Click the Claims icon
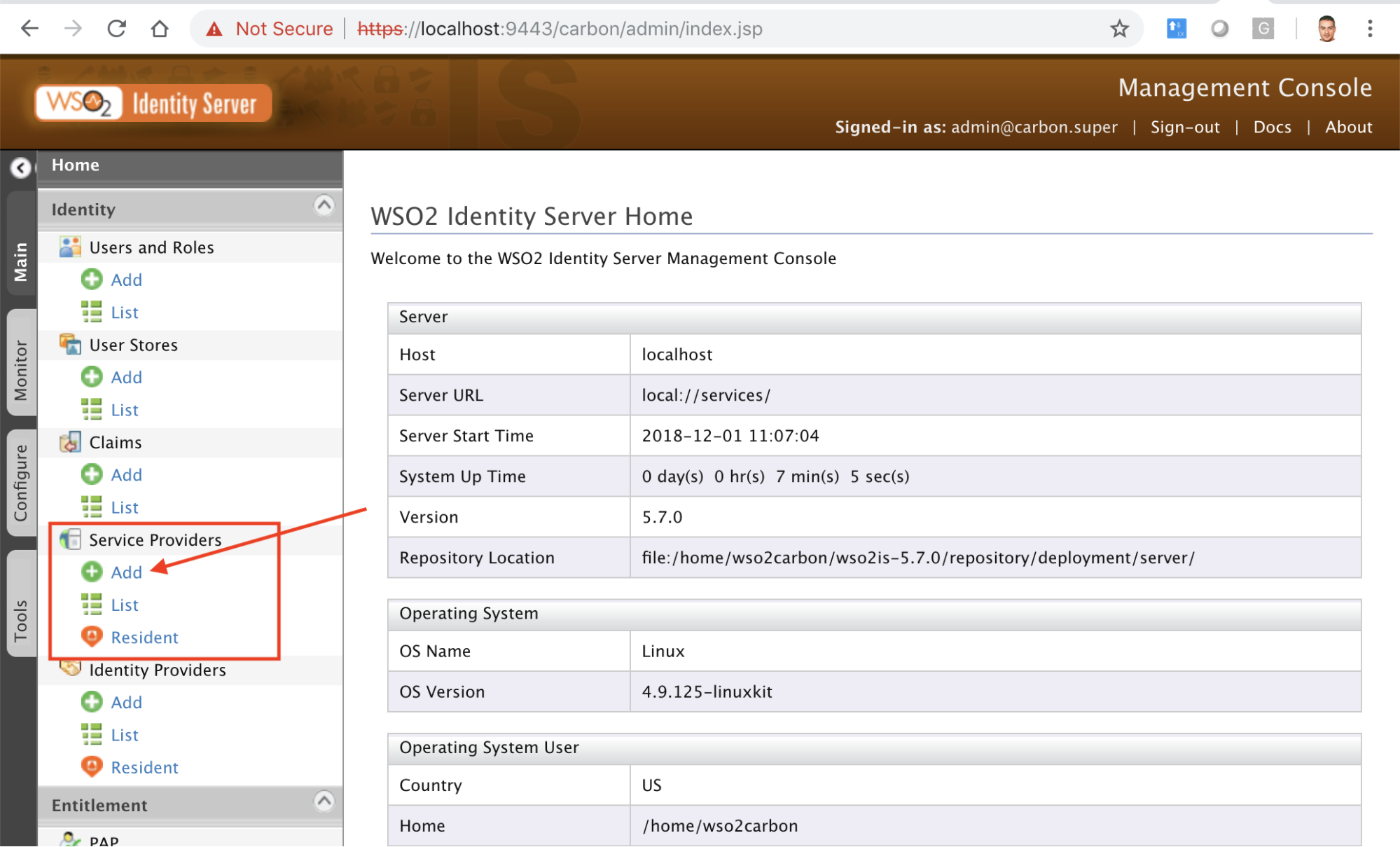This screenshot has height=847, width=1400. click(x=70, y=442)
